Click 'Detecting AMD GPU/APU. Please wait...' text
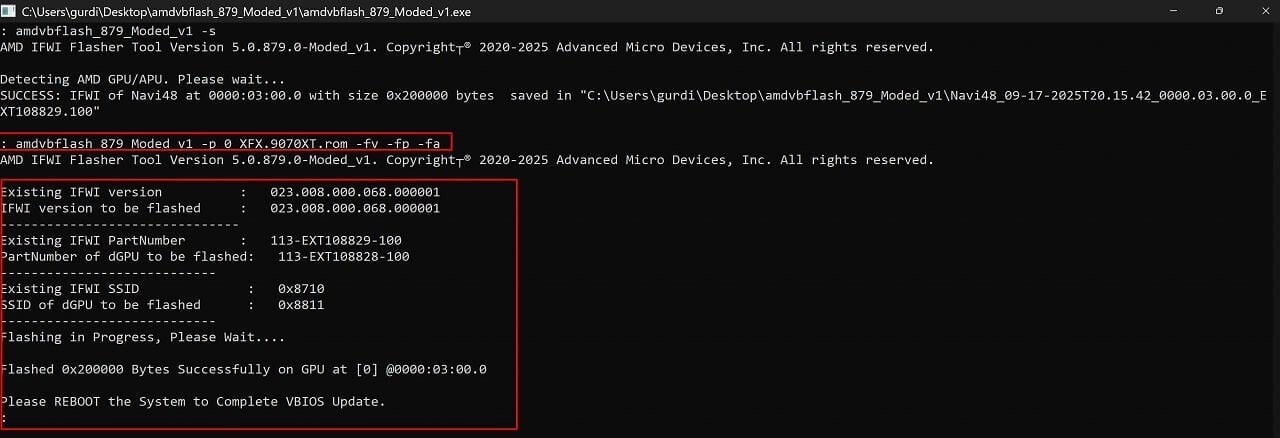 click(142, 79)
